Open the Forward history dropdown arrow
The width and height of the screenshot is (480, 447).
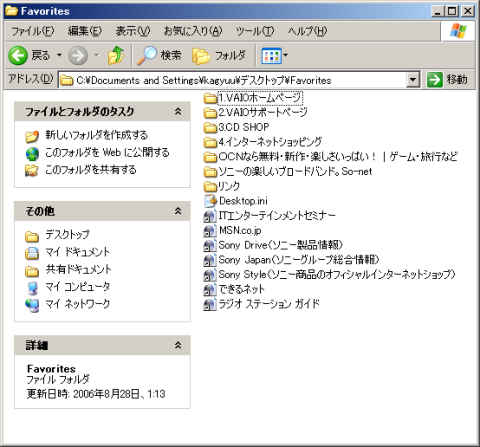[97, 55]
